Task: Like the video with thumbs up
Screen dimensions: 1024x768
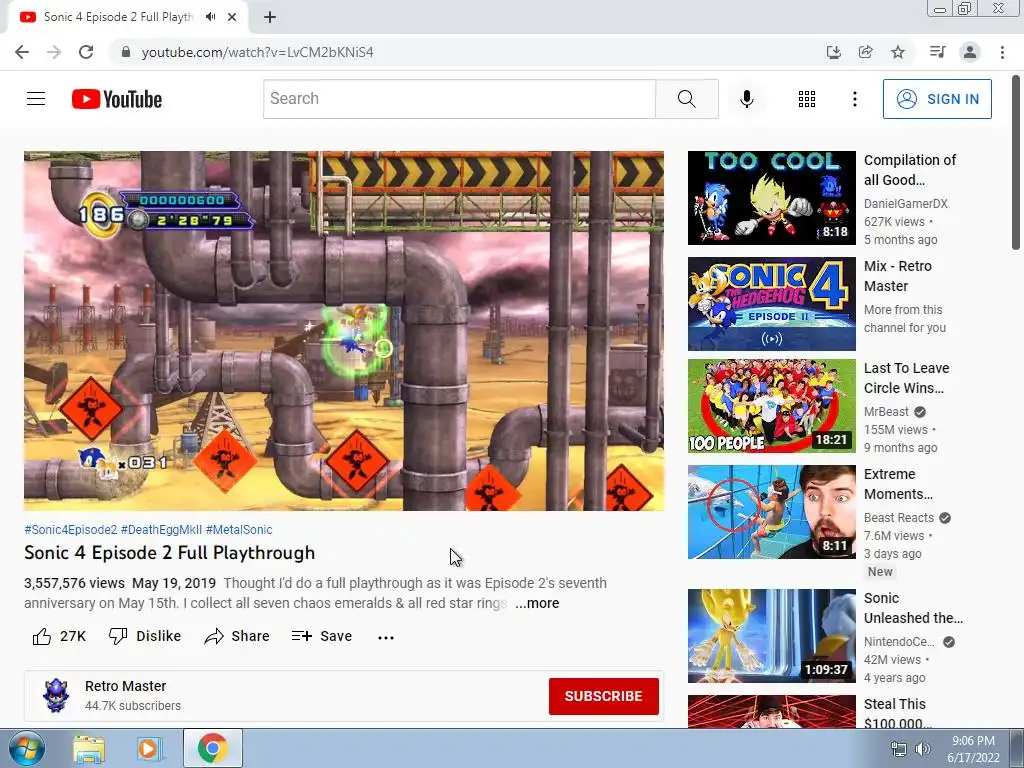Action: [x=59, y=636]
